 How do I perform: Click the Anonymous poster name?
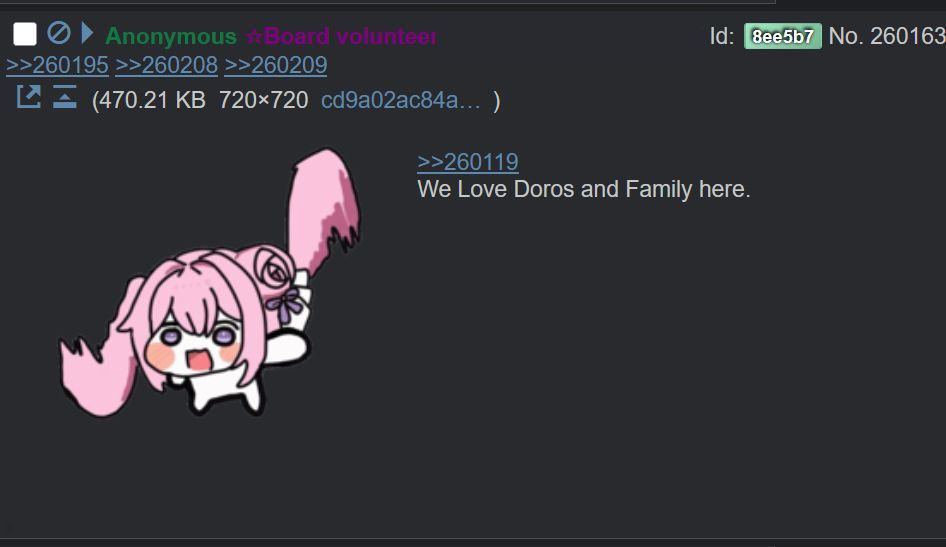[x=171, y=36]
